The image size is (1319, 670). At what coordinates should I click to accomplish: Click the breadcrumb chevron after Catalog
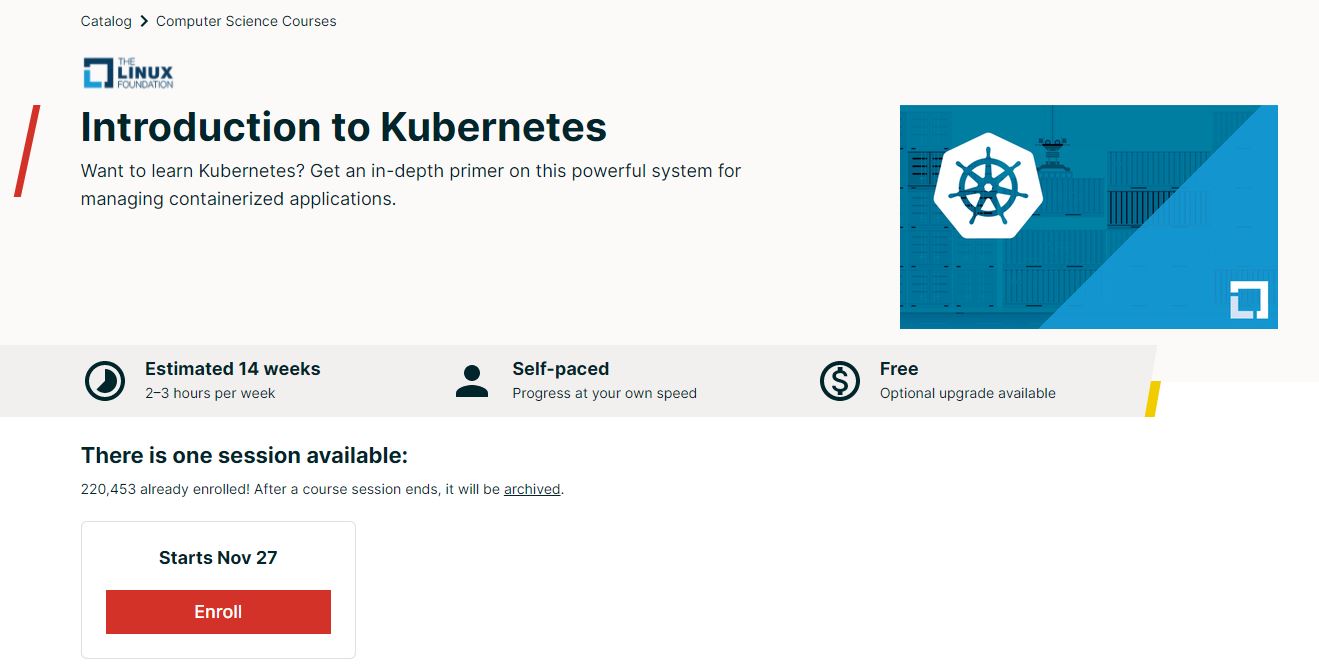[x=144, y=21]
